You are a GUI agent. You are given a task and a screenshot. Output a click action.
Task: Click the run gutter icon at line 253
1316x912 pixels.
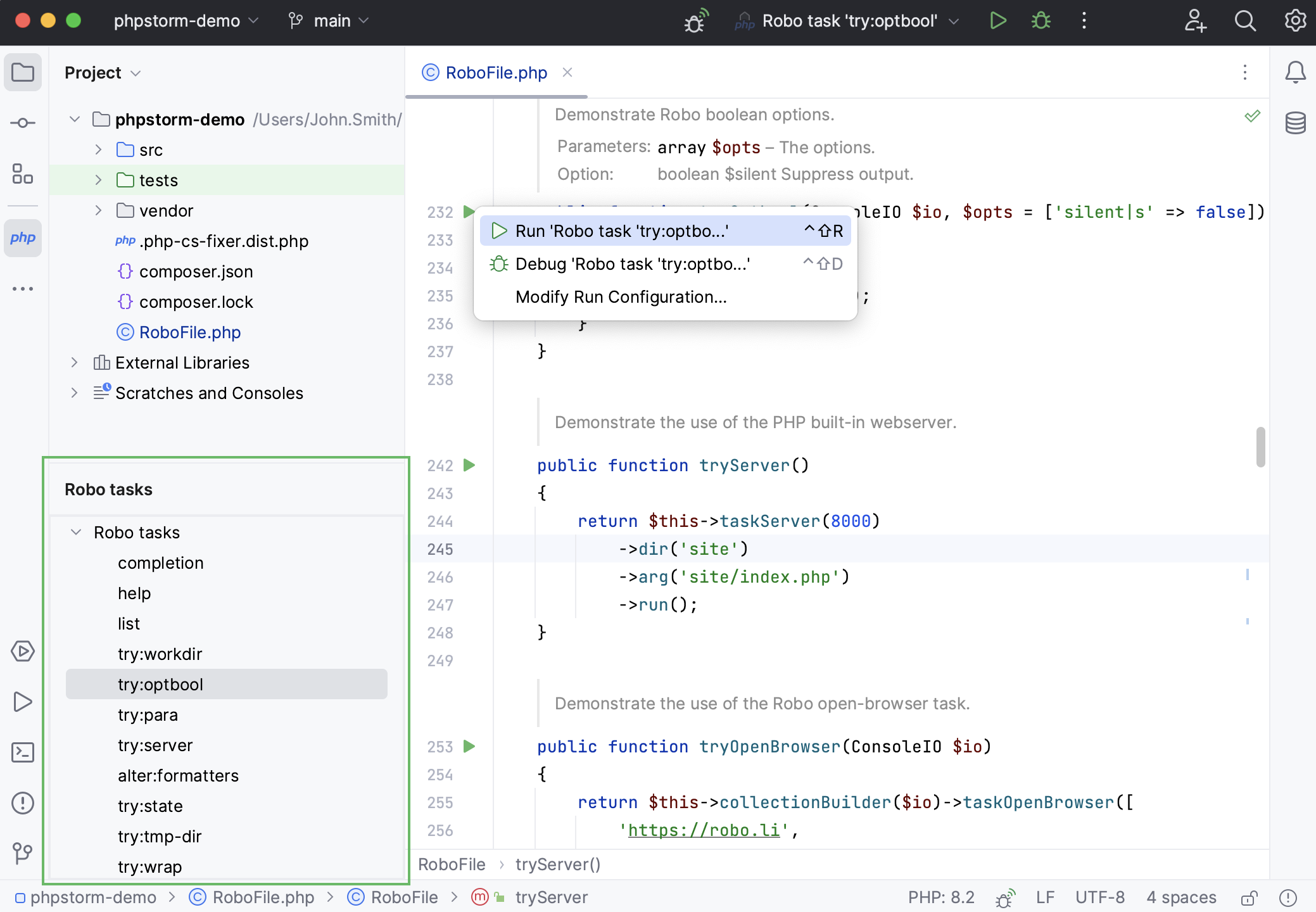coord(469,747)
